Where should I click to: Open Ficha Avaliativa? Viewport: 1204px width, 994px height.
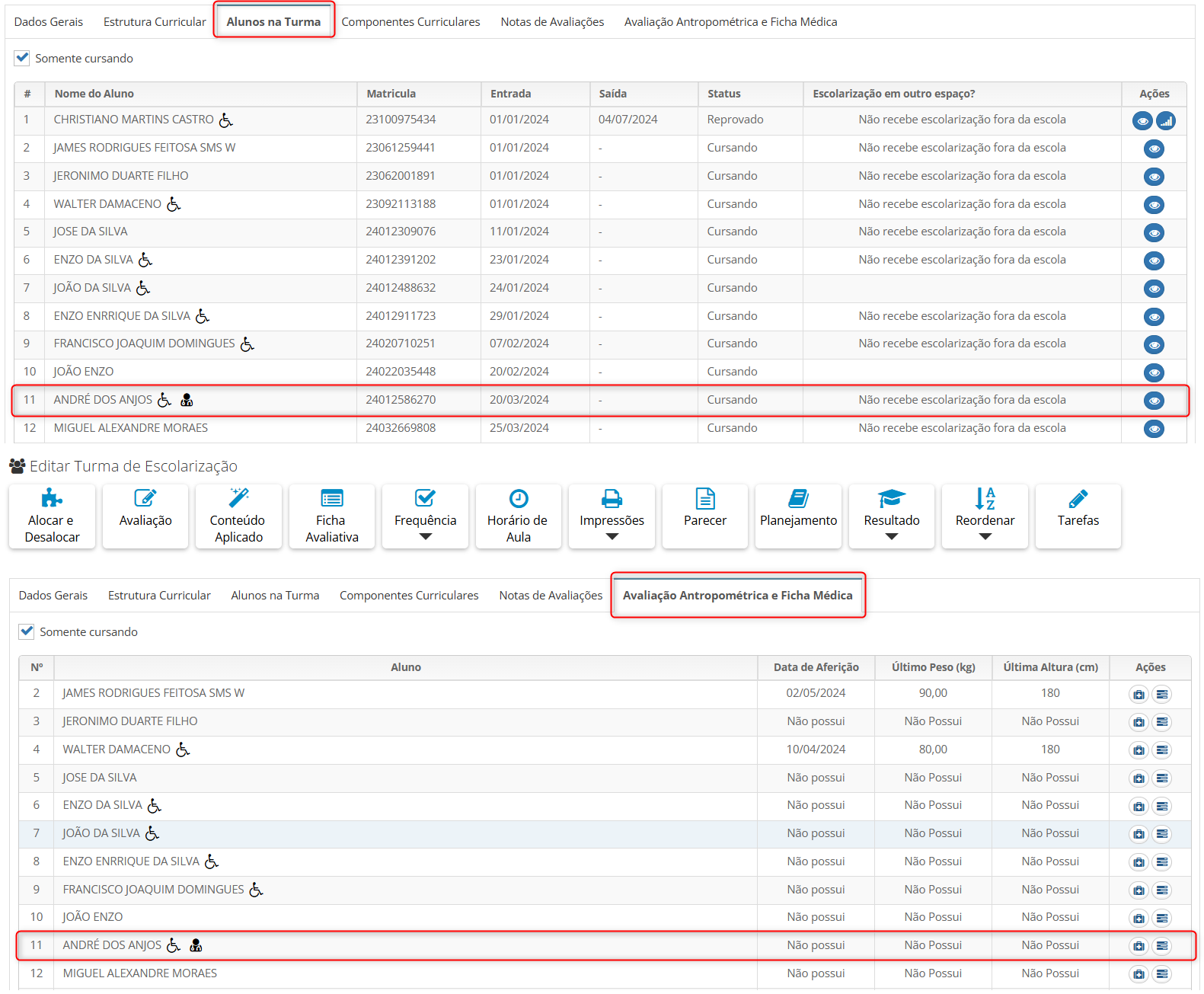click(332, 516)
